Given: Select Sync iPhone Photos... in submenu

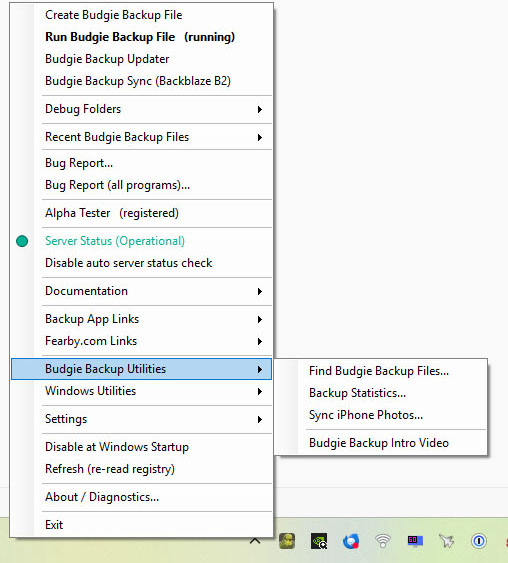Looking at the screenshot, I should click(381, 415).
